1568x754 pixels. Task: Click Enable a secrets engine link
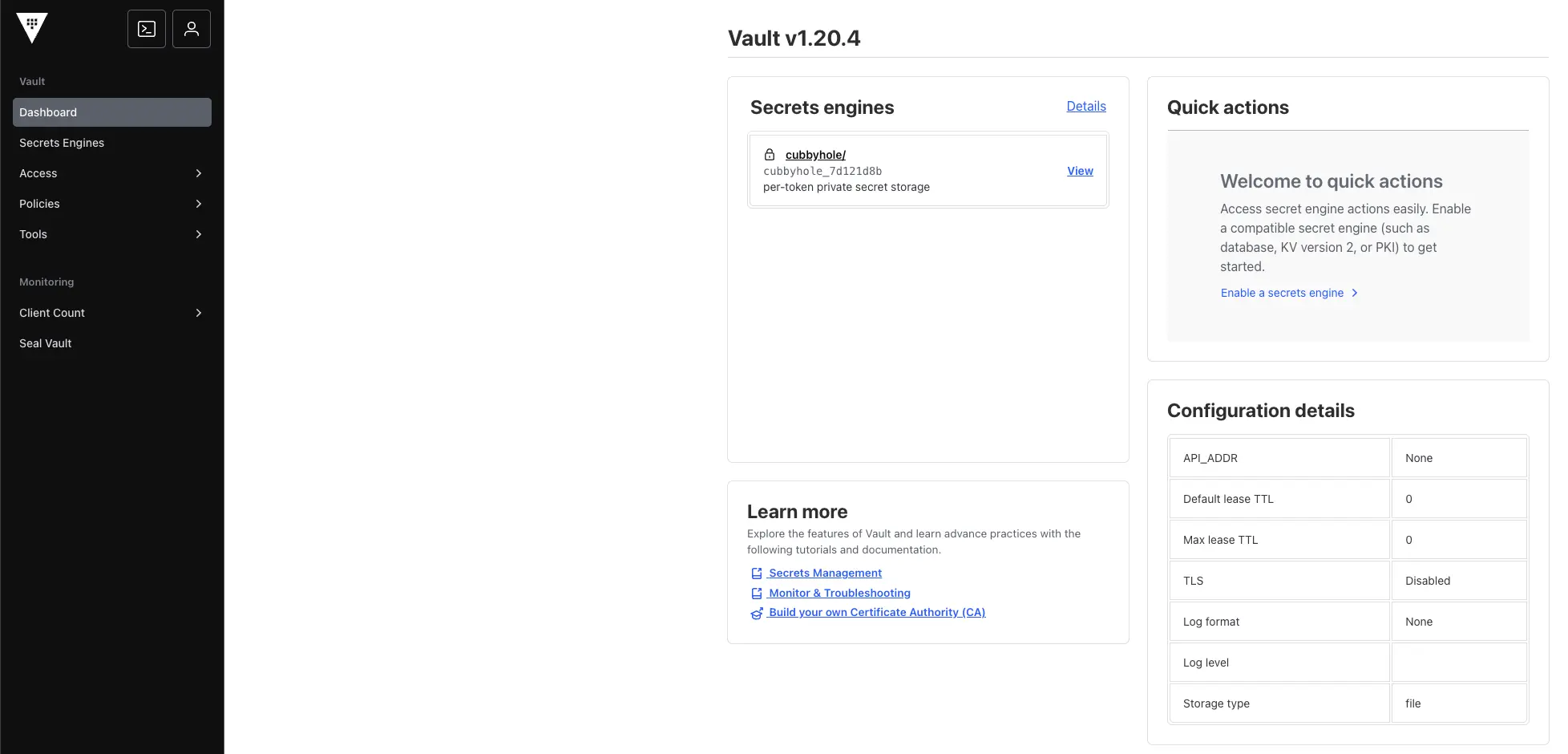pos(1282,294)
